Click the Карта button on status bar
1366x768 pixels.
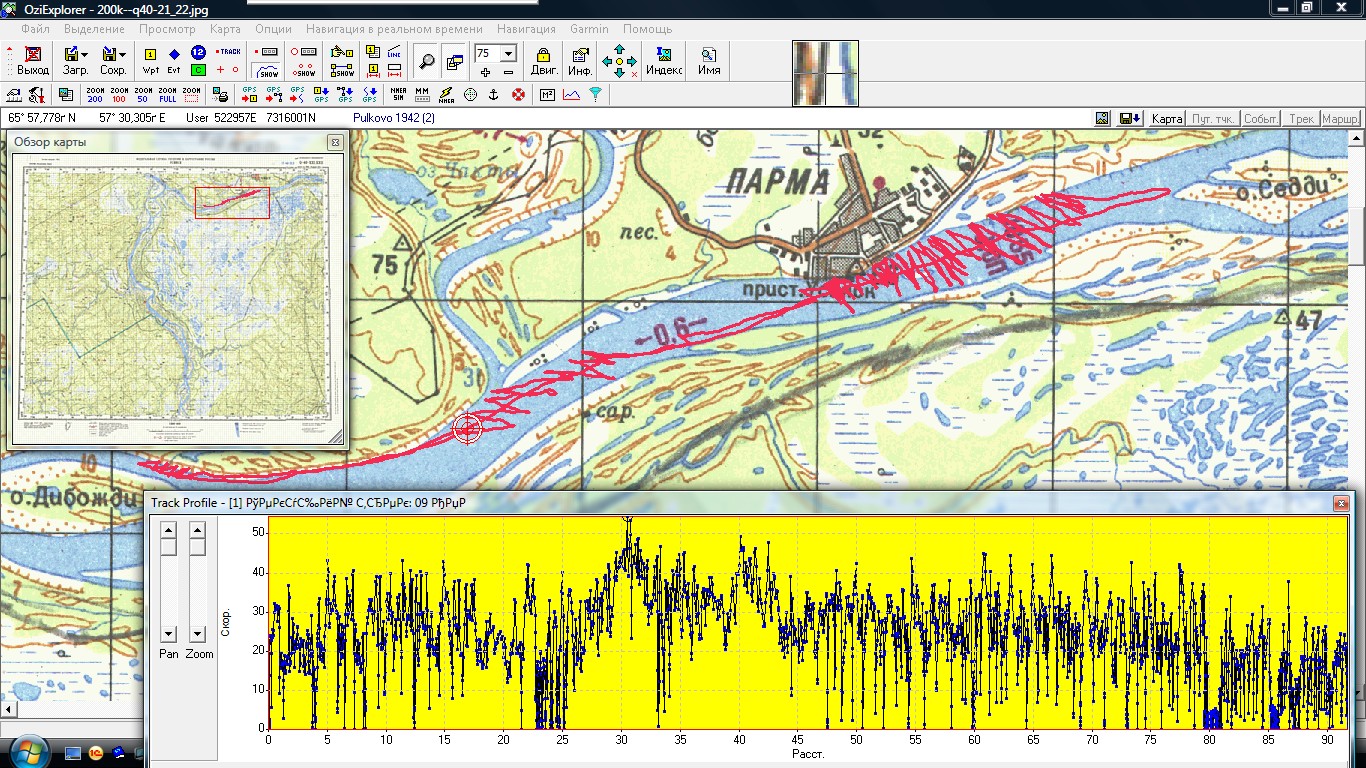point(1167,118)
